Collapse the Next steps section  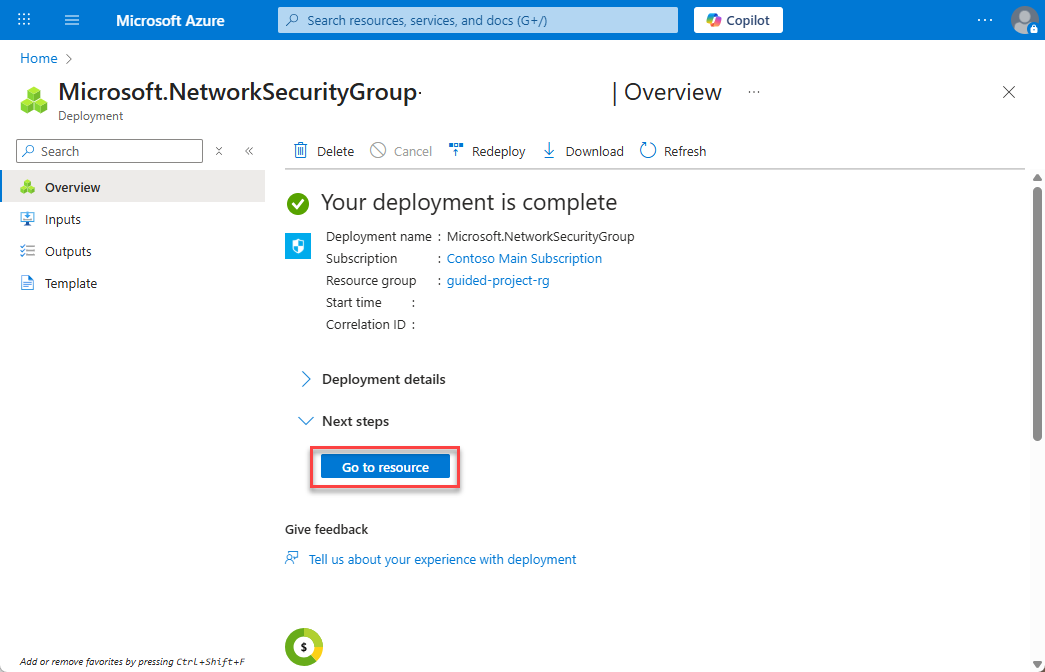344,421
